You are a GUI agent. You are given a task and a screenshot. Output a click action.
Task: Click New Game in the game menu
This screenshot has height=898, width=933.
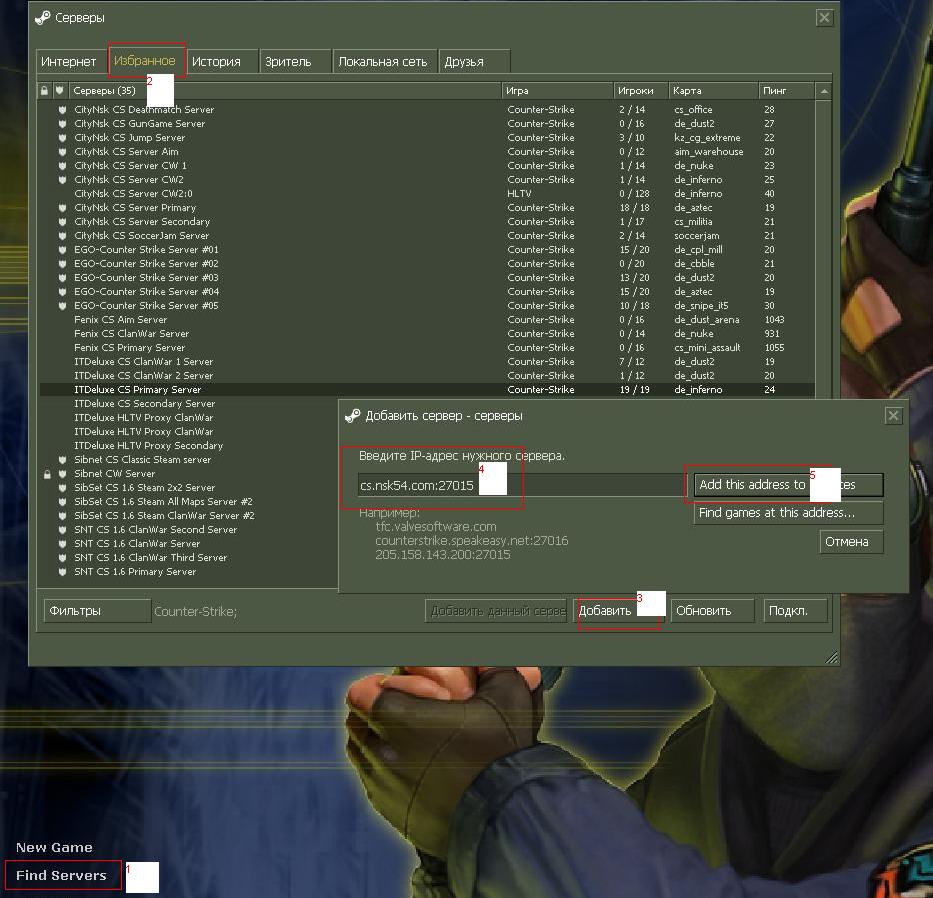(54, 847)
